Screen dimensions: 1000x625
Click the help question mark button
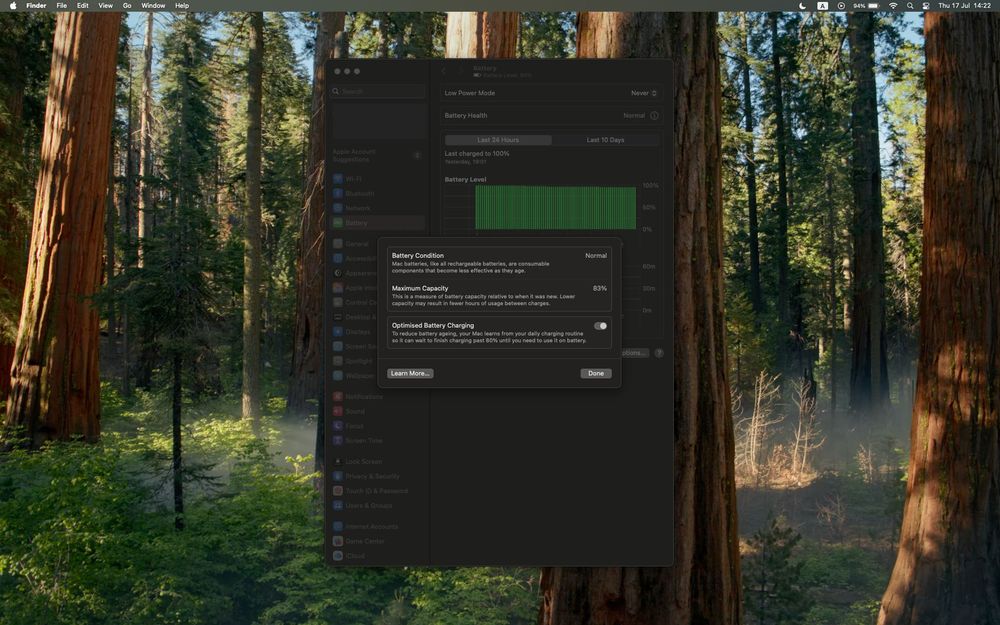pos(659,353)
